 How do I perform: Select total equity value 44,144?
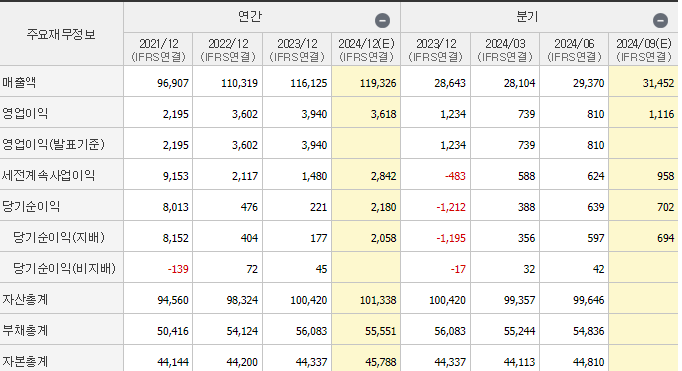click(173, 362)
